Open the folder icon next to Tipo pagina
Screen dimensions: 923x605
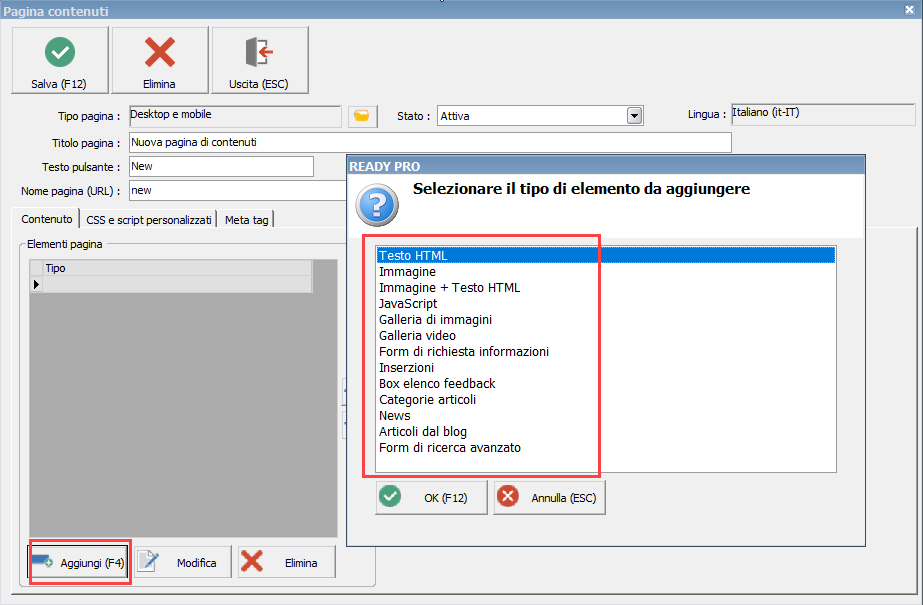362,116
